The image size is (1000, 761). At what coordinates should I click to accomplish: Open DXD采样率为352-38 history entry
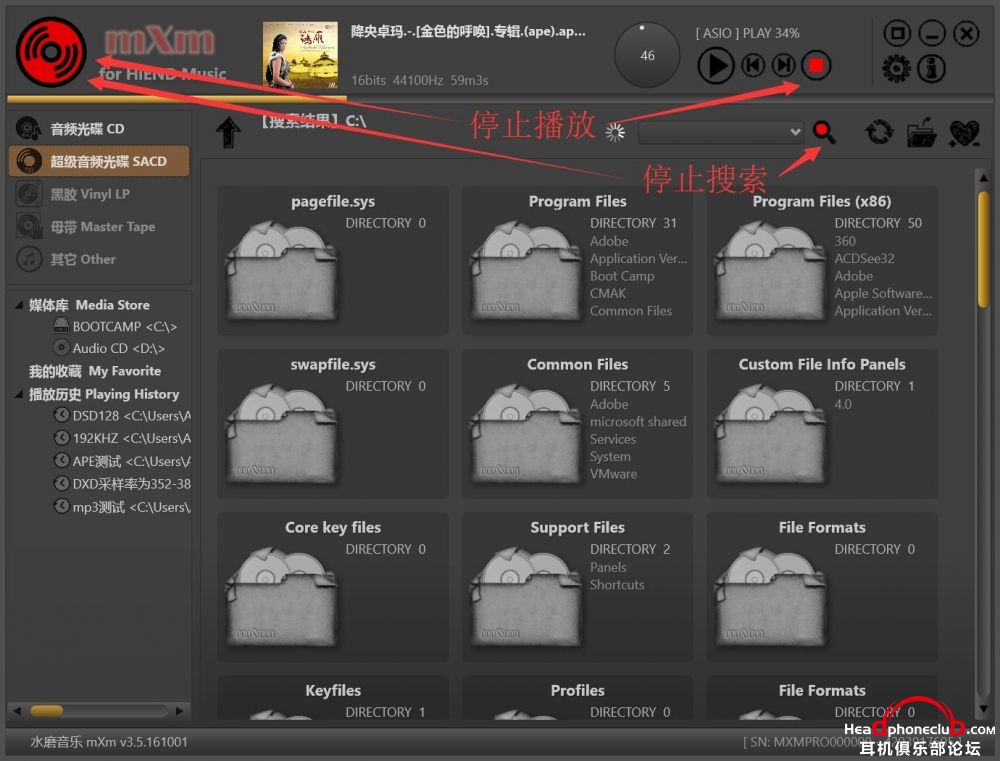(x=122, y=484)
